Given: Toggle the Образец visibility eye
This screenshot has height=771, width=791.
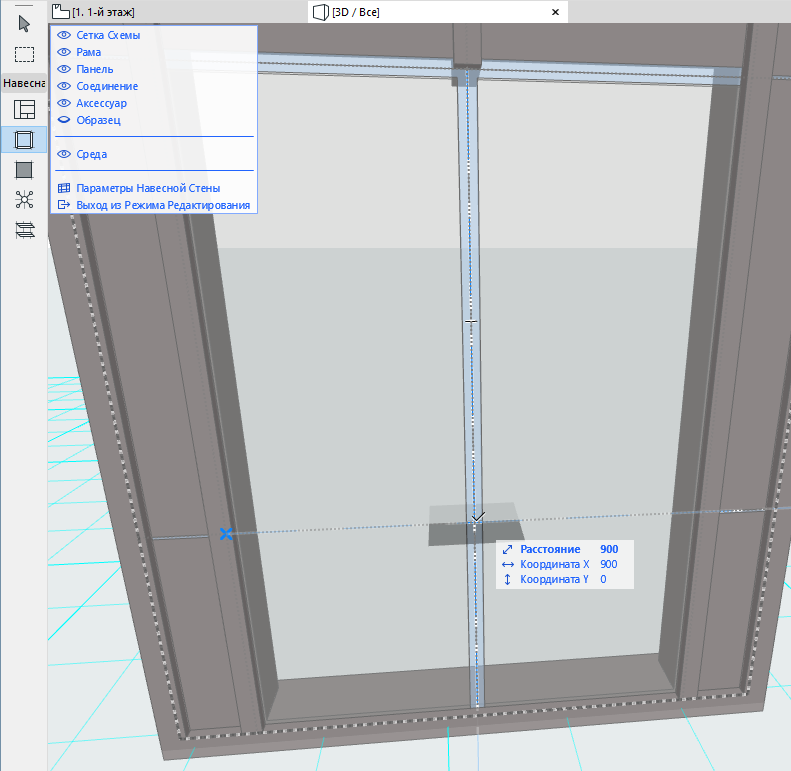Looking at the screenshot, I should click(64, 120).
